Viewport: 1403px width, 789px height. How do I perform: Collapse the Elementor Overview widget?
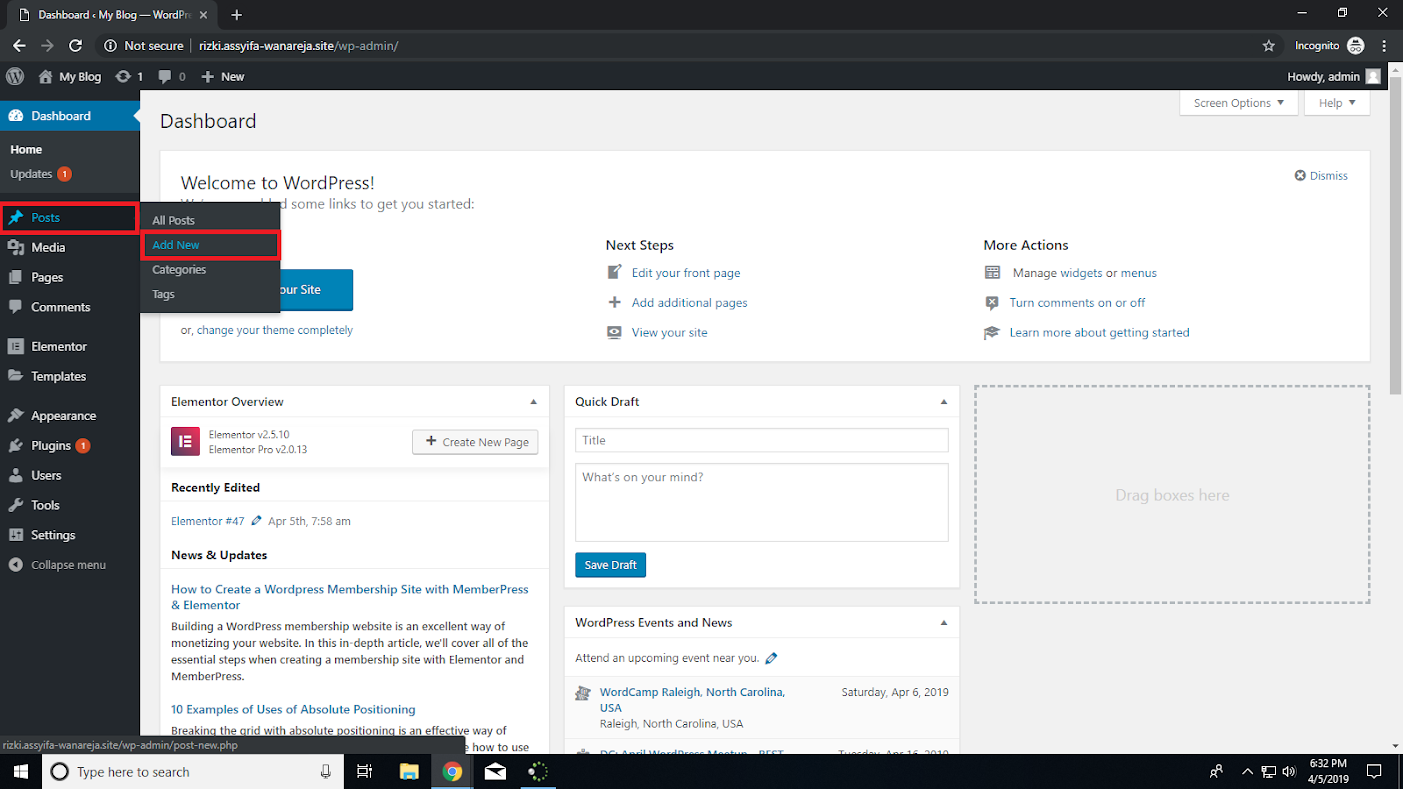[533, 402]
